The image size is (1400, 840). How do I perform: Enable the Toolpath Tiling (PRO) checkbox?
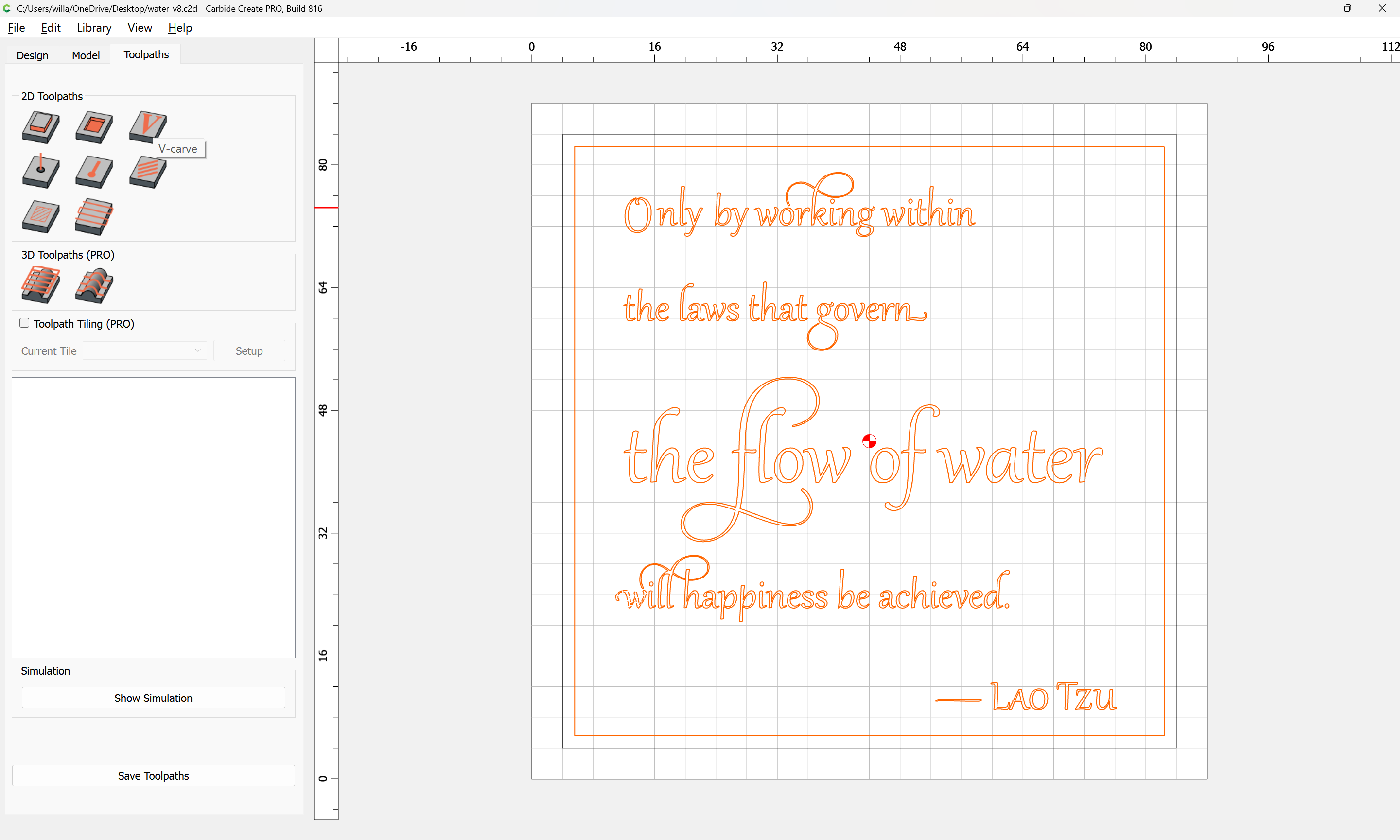click(24, 323)
